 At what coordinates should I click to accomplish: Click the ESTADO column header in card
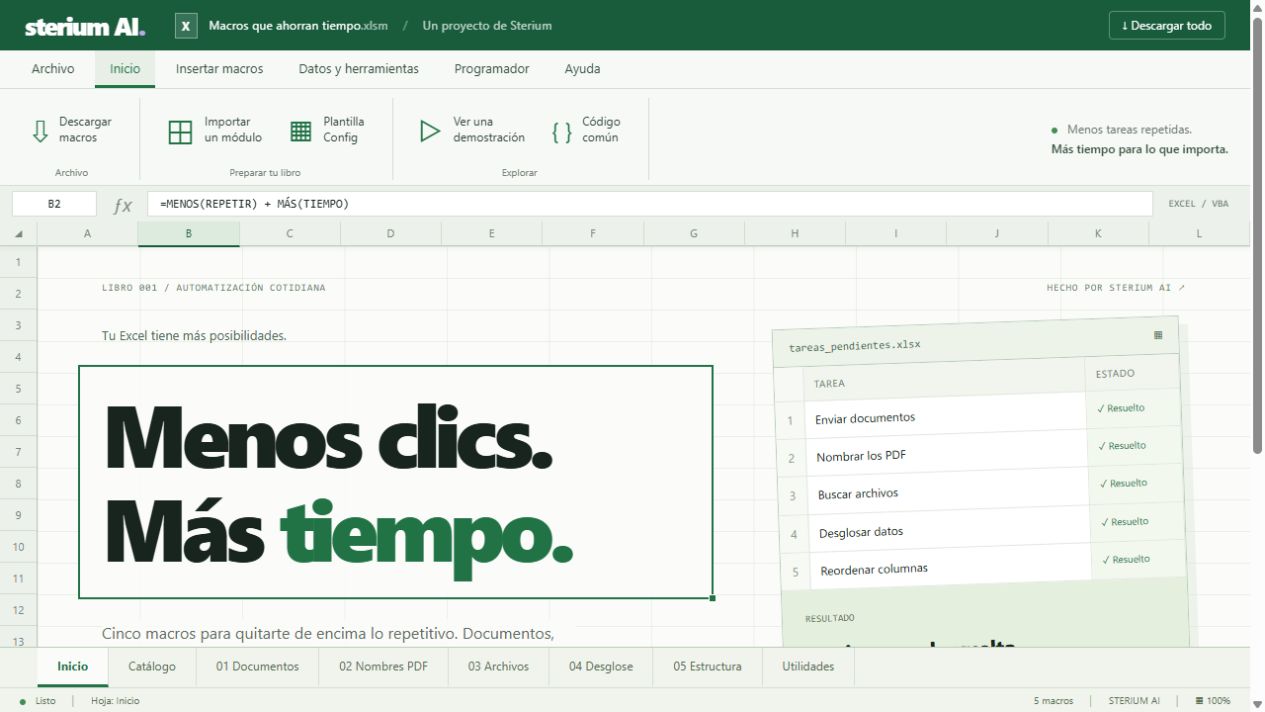point(1115,374)
